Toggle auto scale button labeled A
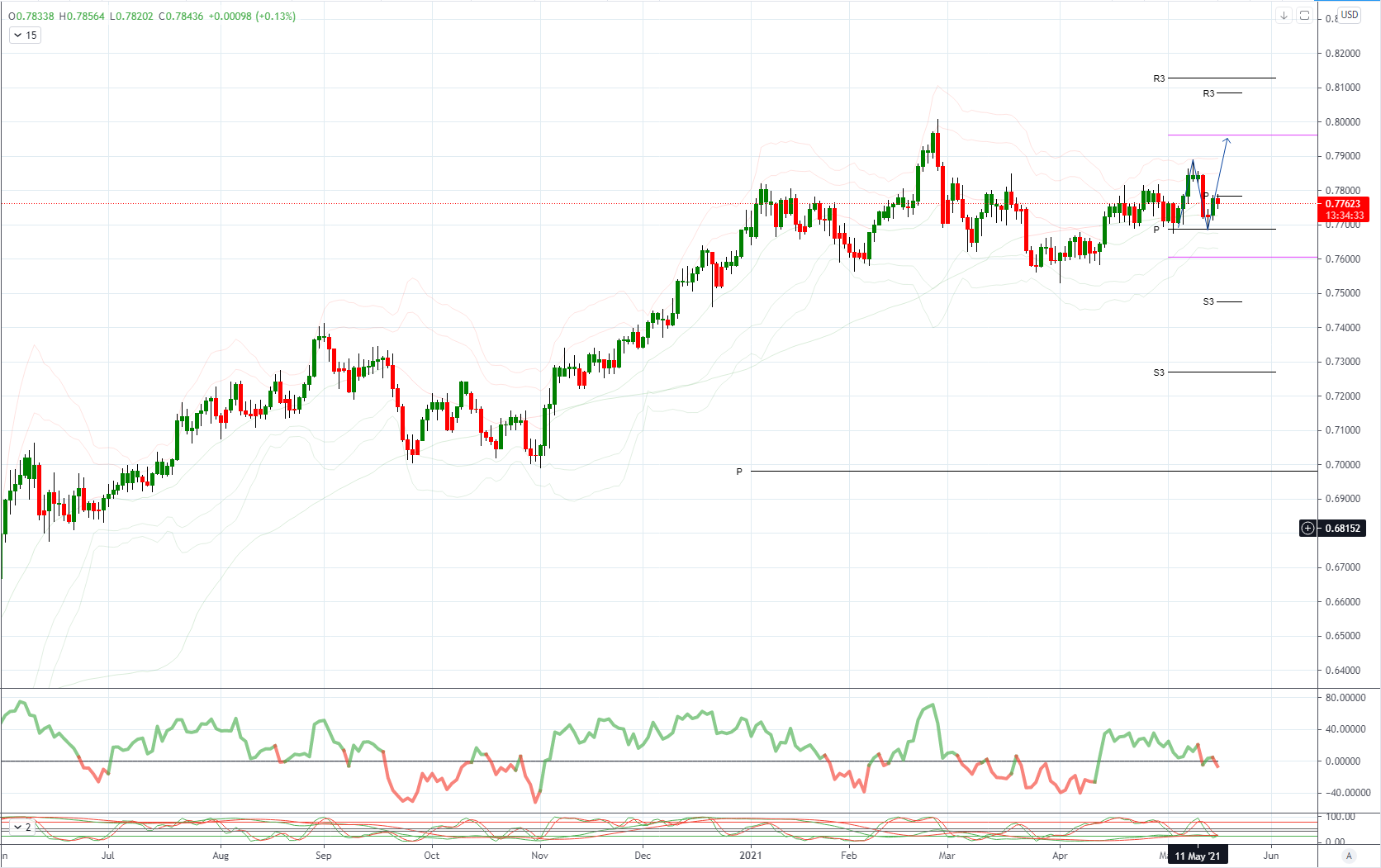Screen dimensions: 1381x868 pyautogui.click(x=1349, y=856)
